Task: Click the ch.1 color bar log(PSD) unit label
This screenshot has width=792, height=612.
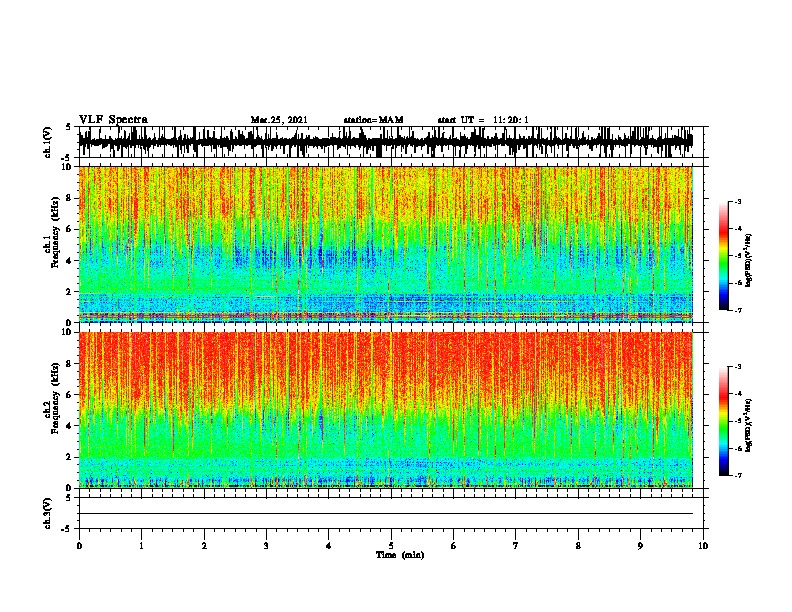Action: [749, 260]
